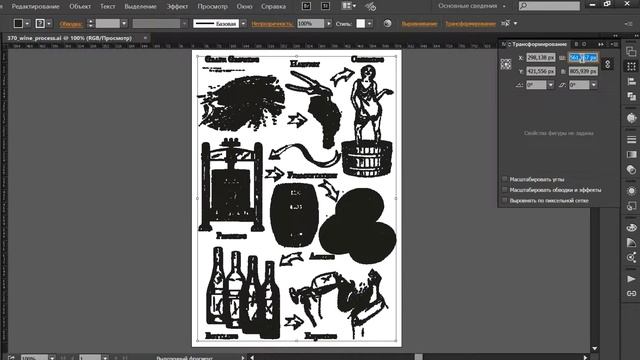This screenshot has height=360, width=640.
Task: Open the Объект menu
Action: [80, 7]
